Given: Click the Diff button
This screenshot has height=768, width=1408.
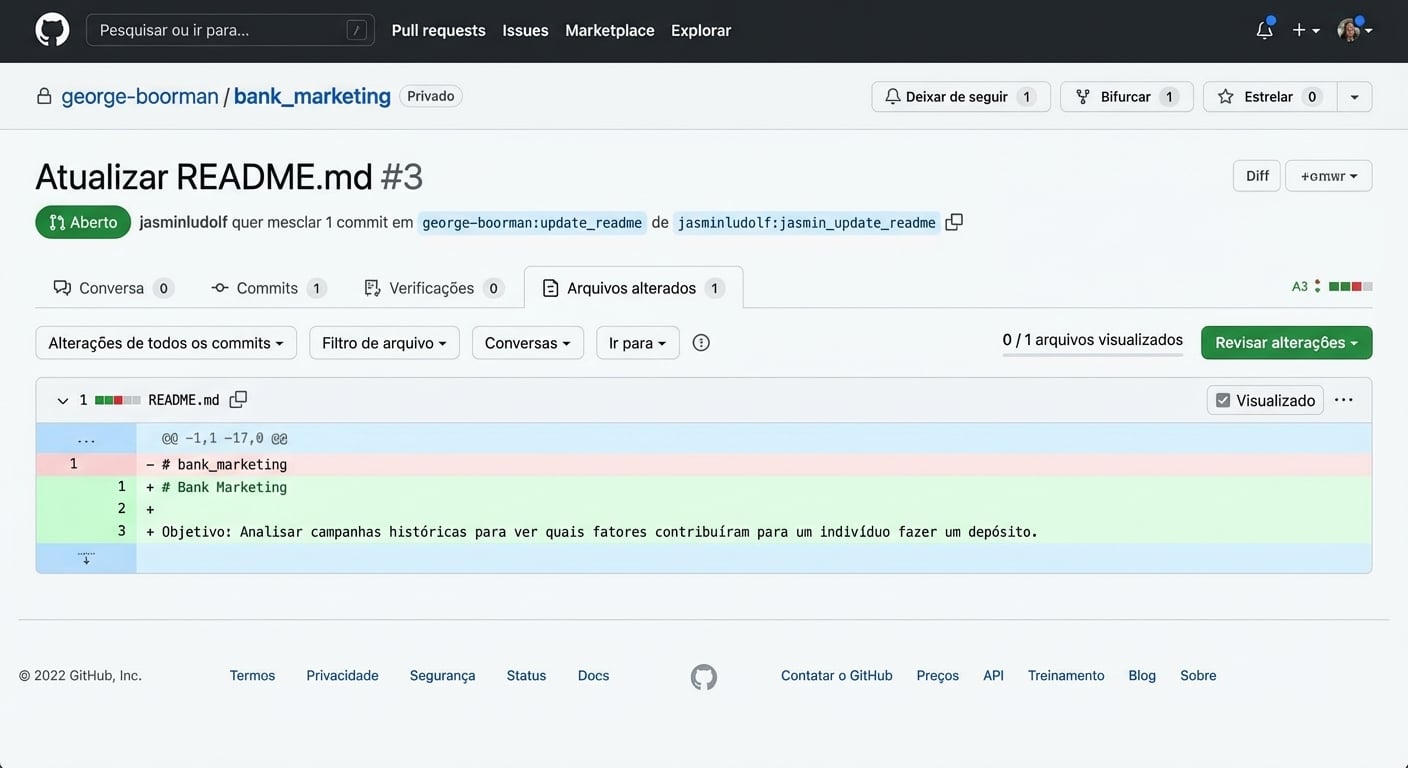Looking at the screenshot, I should [1257, 176].
